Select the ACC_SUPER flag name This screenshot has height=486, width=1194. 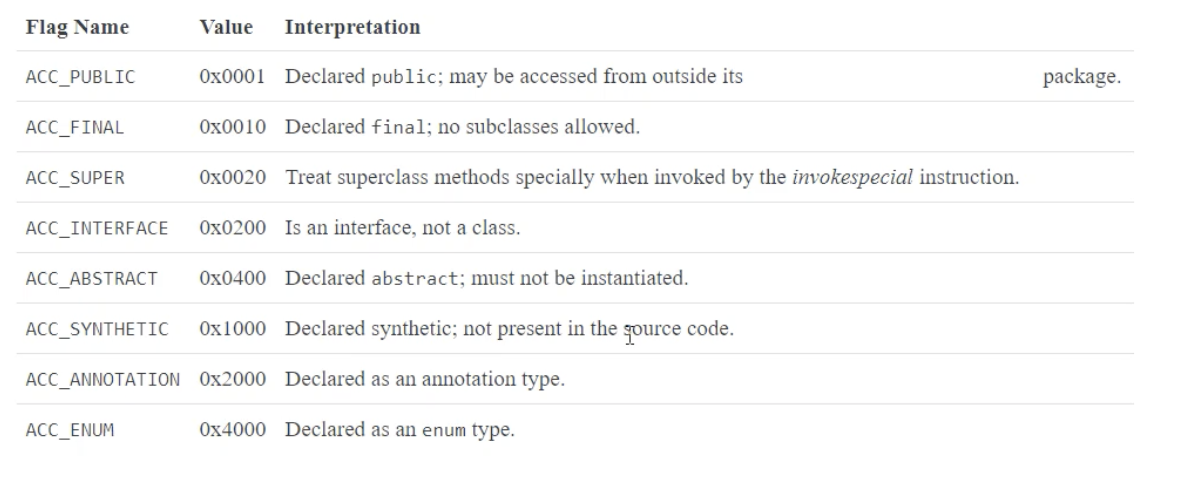75,178
